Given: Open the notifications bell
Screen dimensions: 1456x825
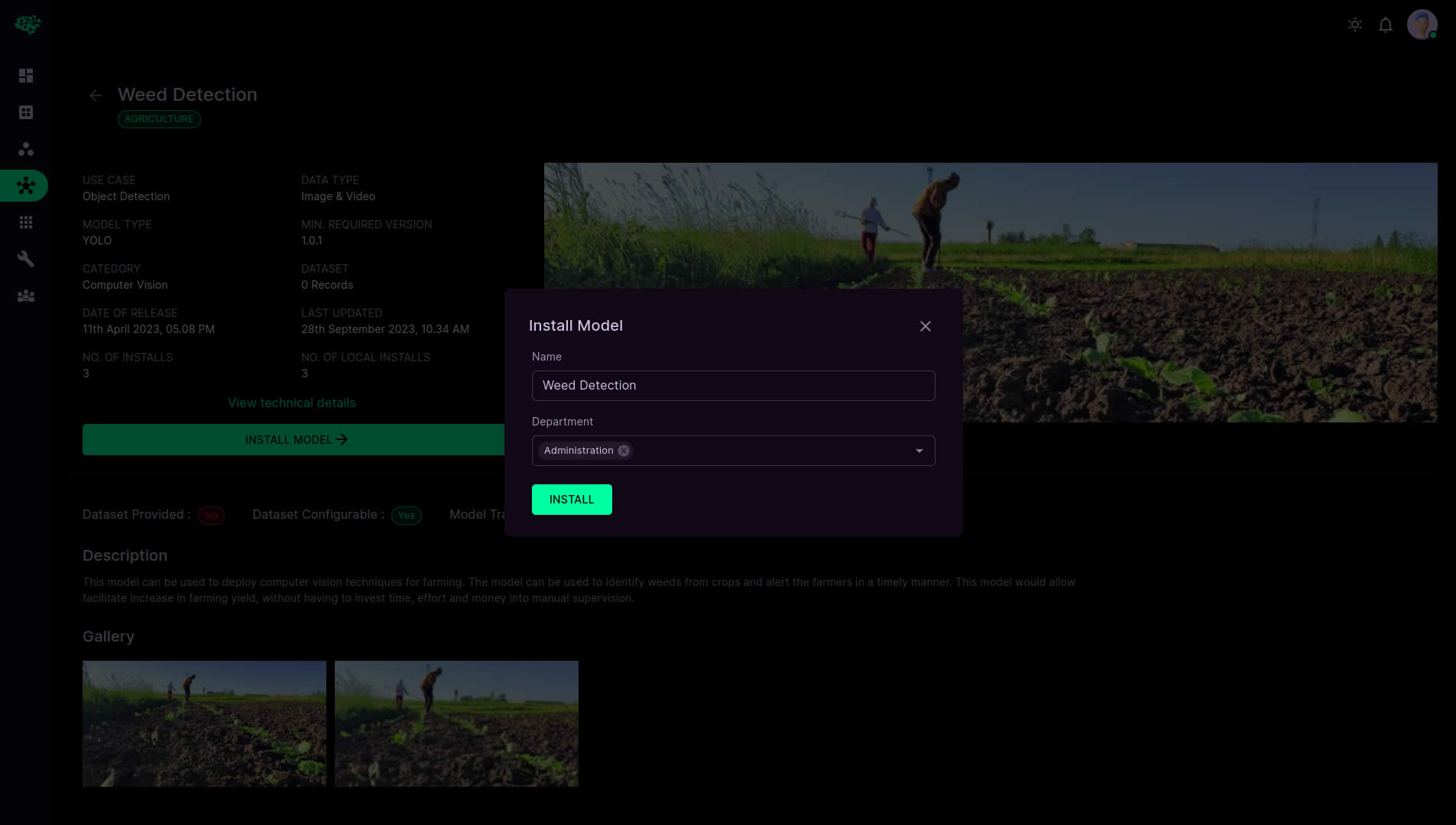Looking at the screenshot, I should click(1386, 24).
